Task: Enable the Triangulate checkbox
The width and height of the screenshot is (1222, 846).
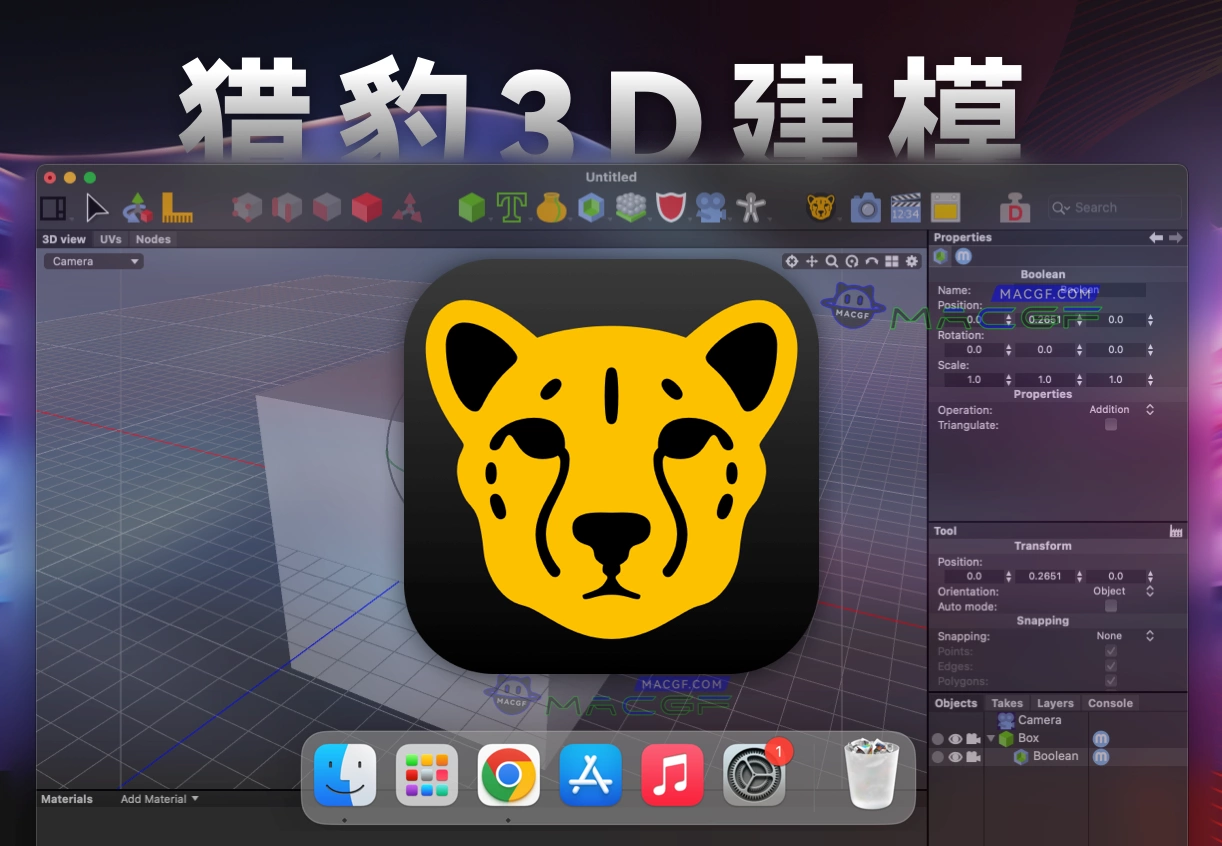Action: point(1110,425)
